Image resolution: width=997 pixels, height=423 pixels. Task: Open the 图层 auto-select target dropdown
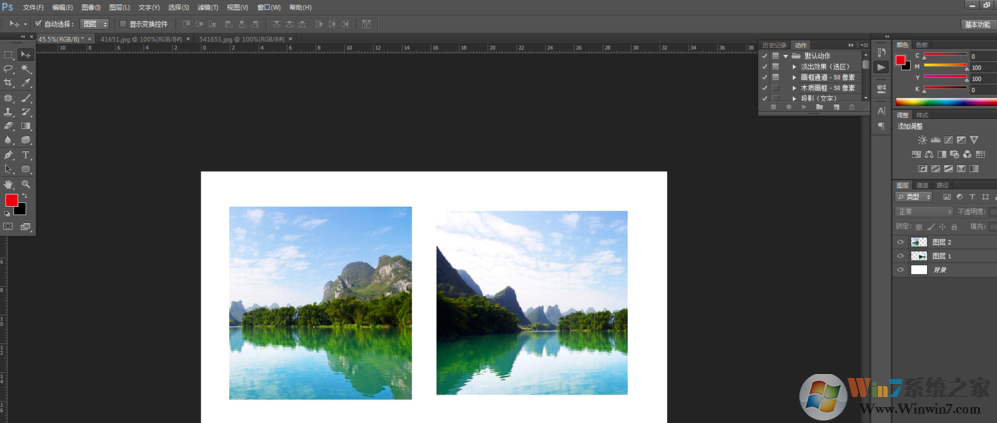[x=94, y=23]
